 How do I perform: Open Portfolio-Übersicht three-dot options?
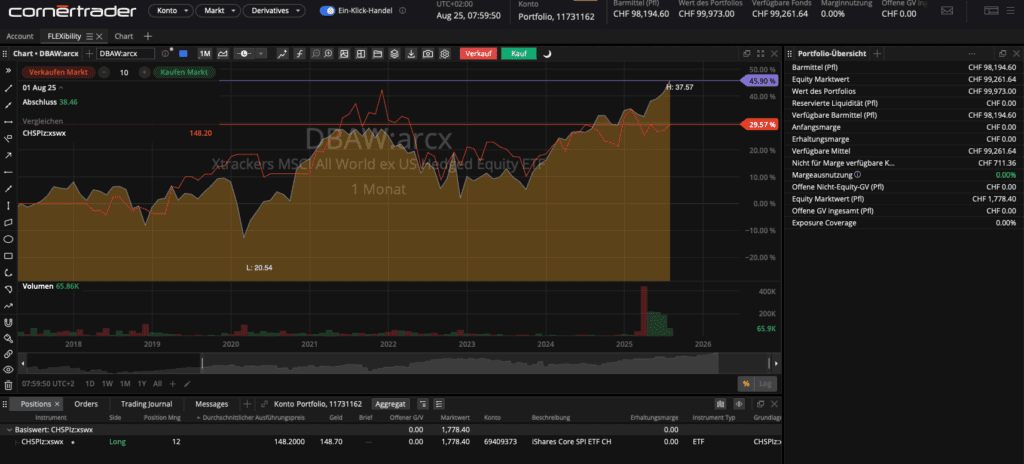[972, 54]
